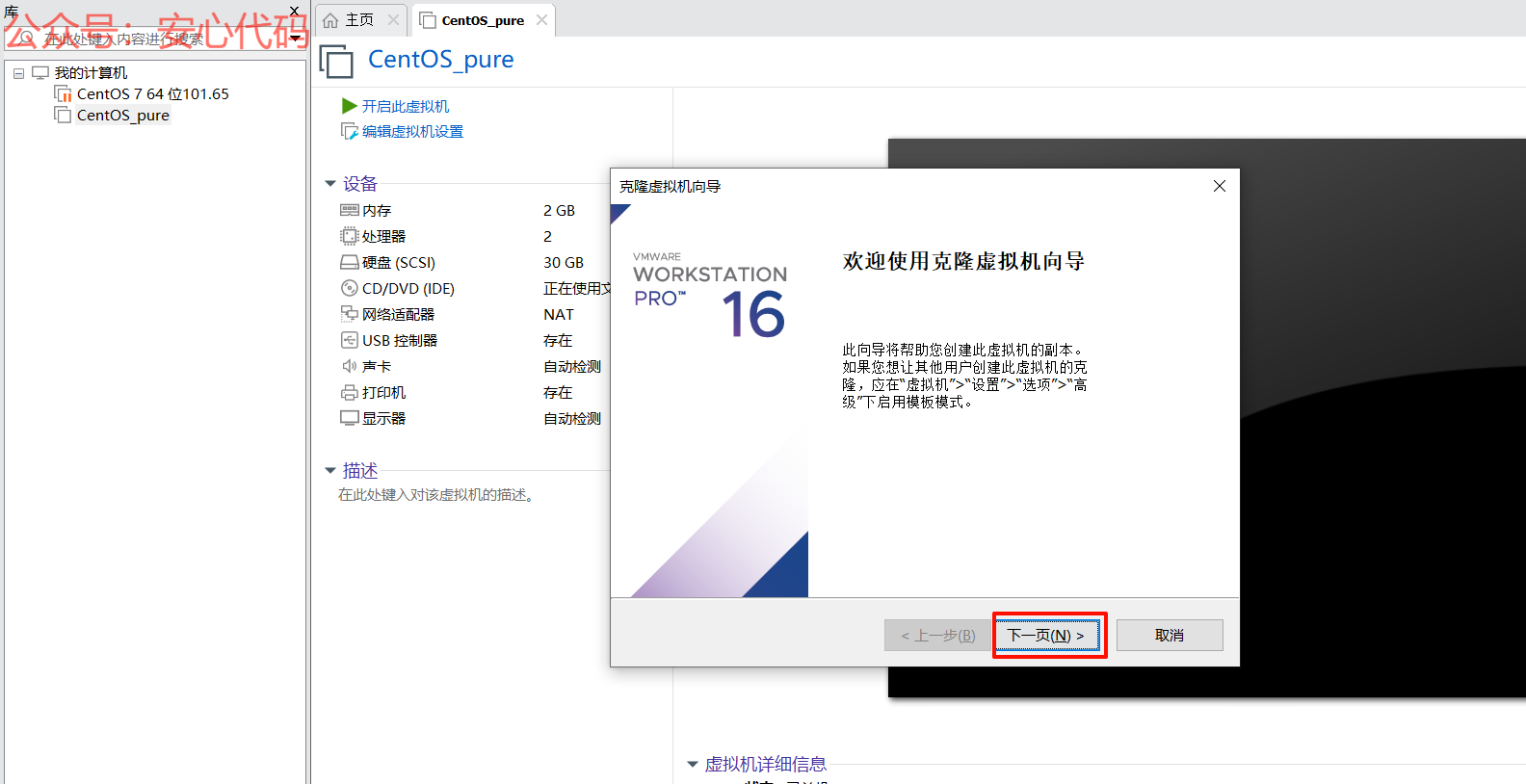The height and width of the screenshot is (784, 1526).
Task: Click 编辑虚拟机设置 edit settings link
Action: pyautogui.click(x=412, y=131)
